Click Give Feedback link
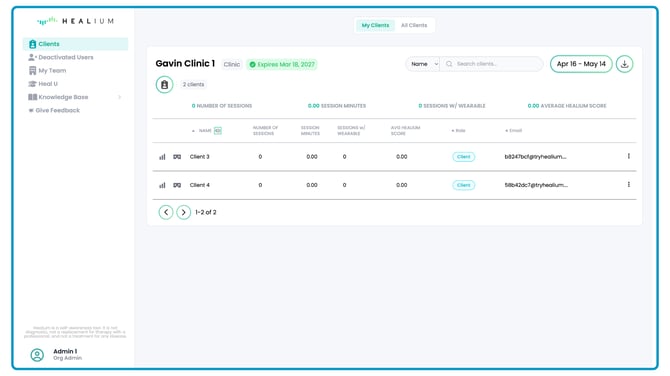Viewport: 670px width, 376px height. pos(54,110)
